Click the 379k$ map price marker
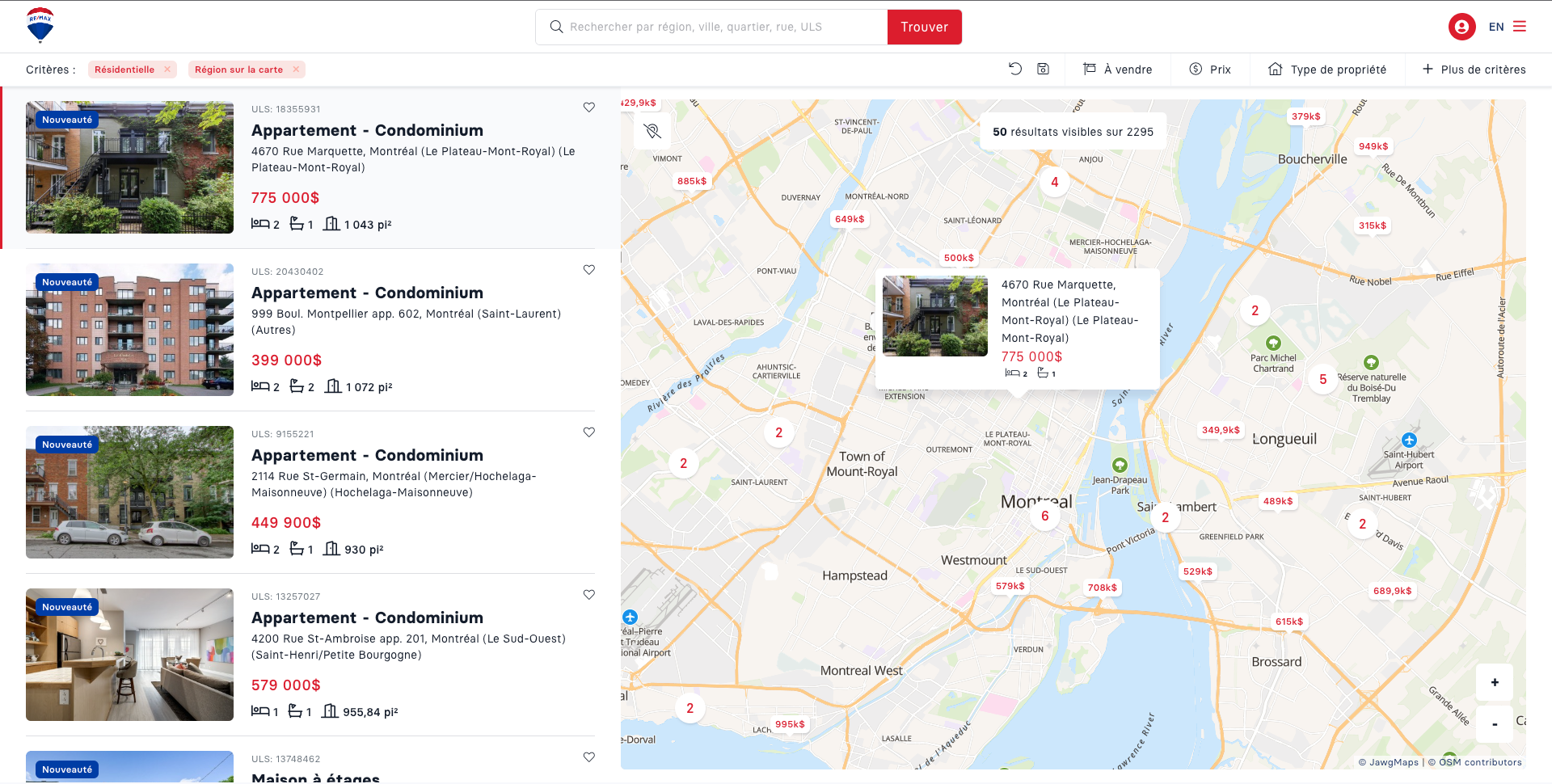Viewport: 1552px width, 784px height. pos(1305,116)
